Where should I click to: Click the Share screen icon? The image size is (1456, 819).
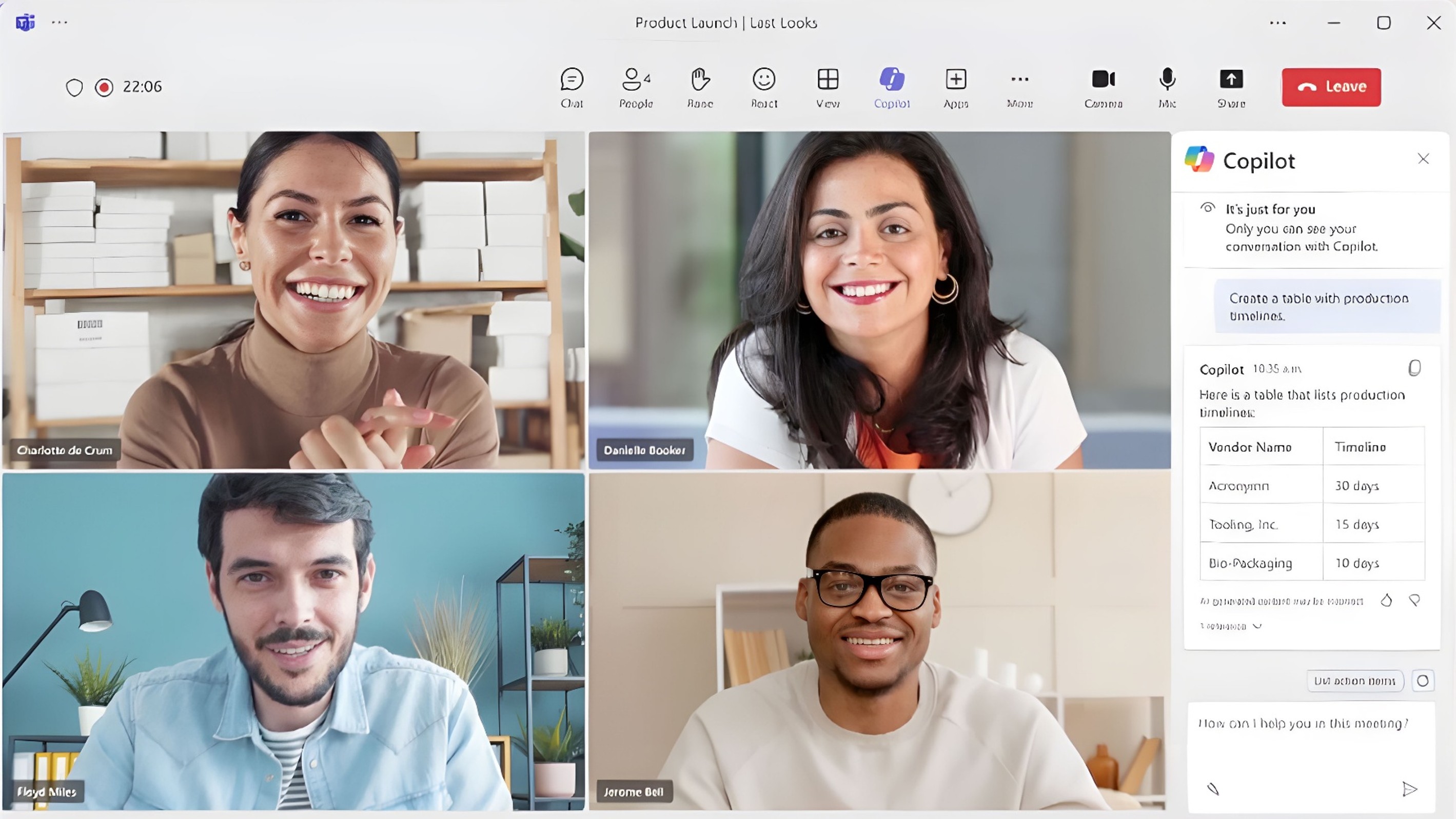tap(1231, 79)
